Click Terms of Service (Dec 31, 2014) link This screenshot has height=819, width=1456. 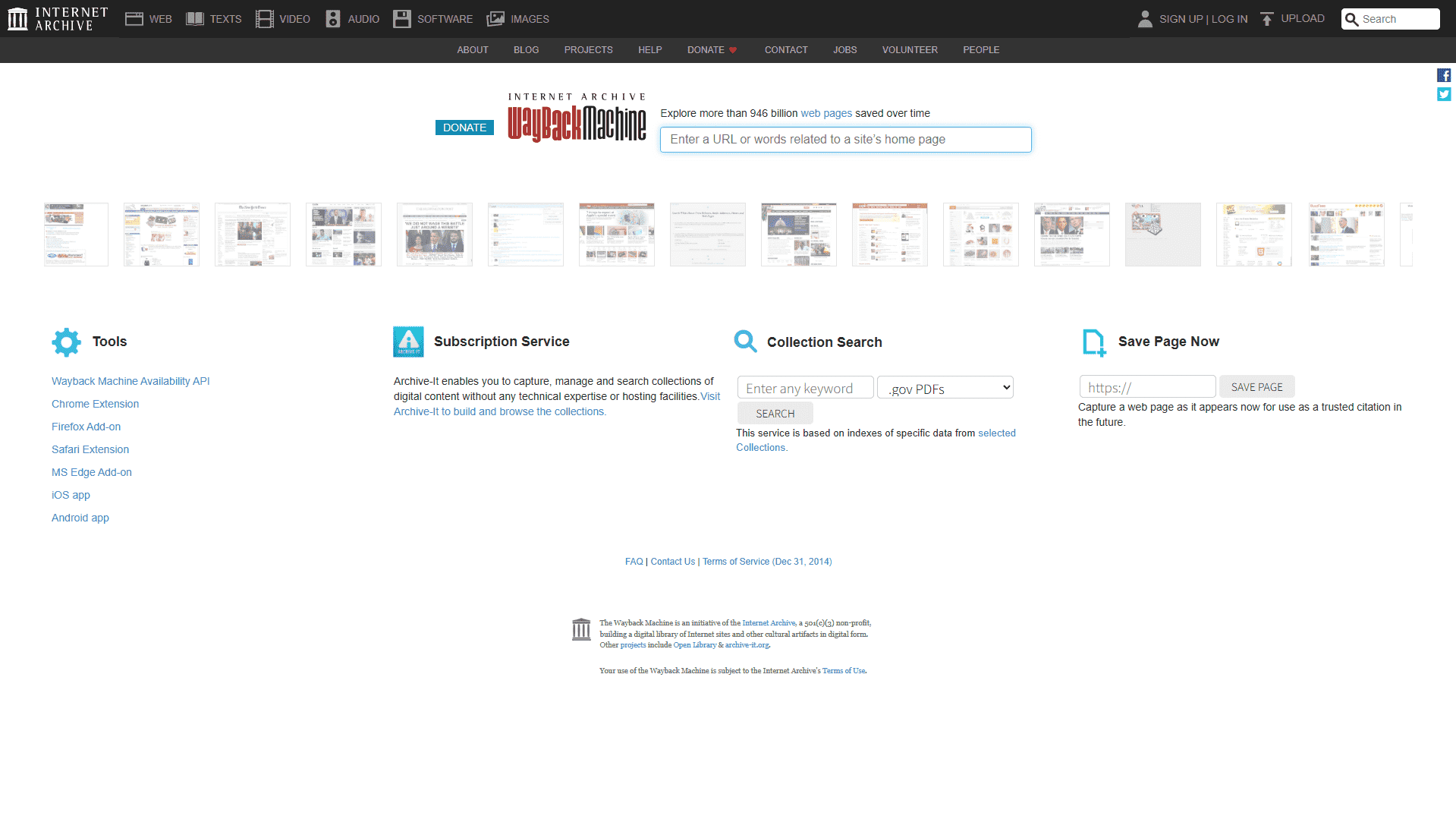click(767, 562)
